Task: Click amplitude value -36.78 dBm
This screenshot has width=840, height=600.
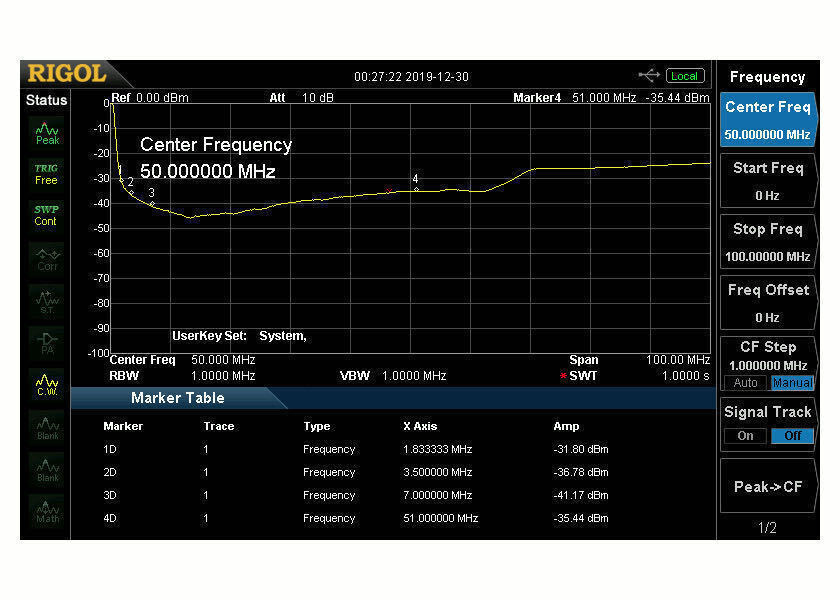Action: point(581,472)
